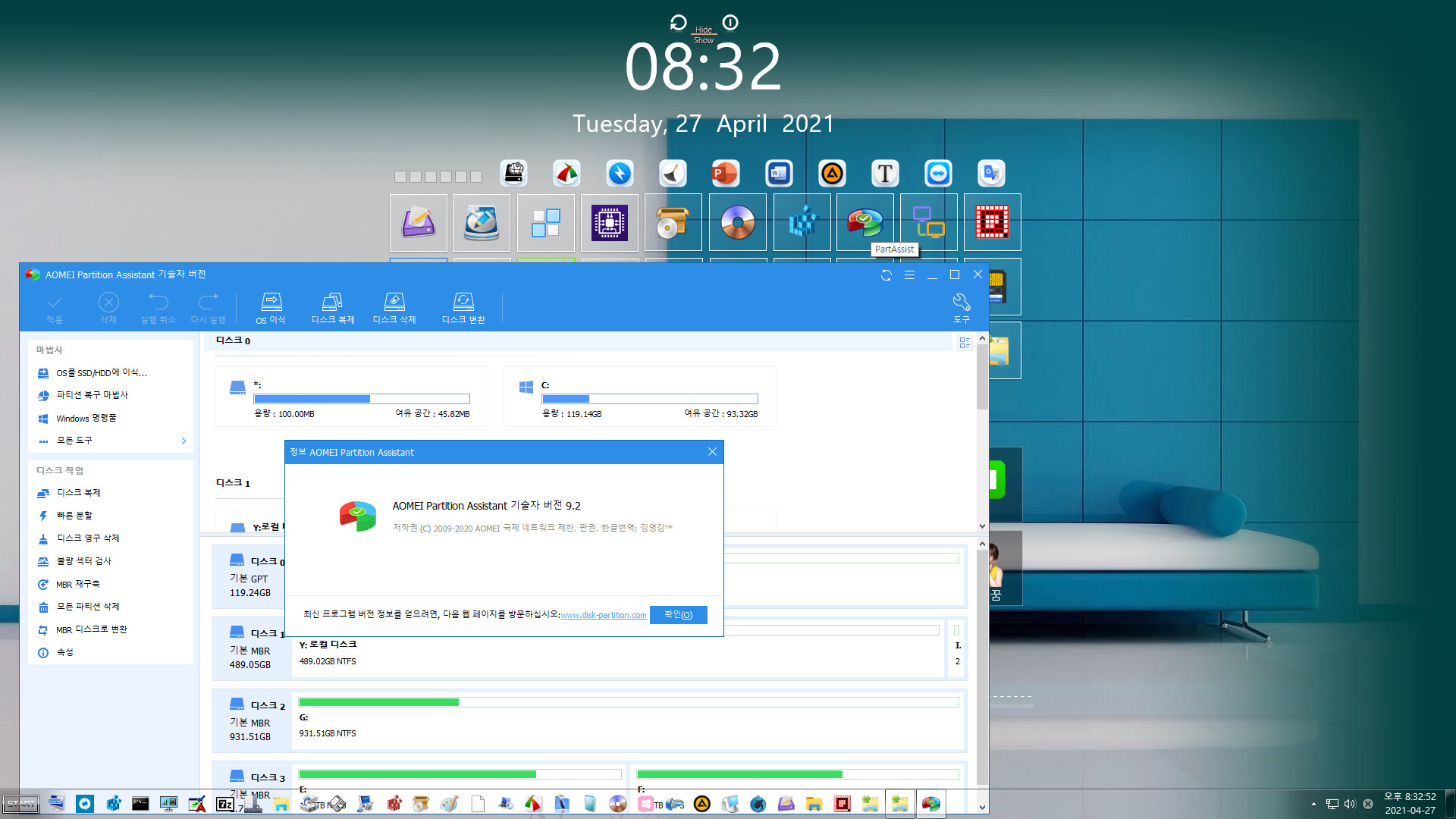Open the hamburger menu in AOMEI title bar
The image size is (1456, 819).
coord(909,275)
